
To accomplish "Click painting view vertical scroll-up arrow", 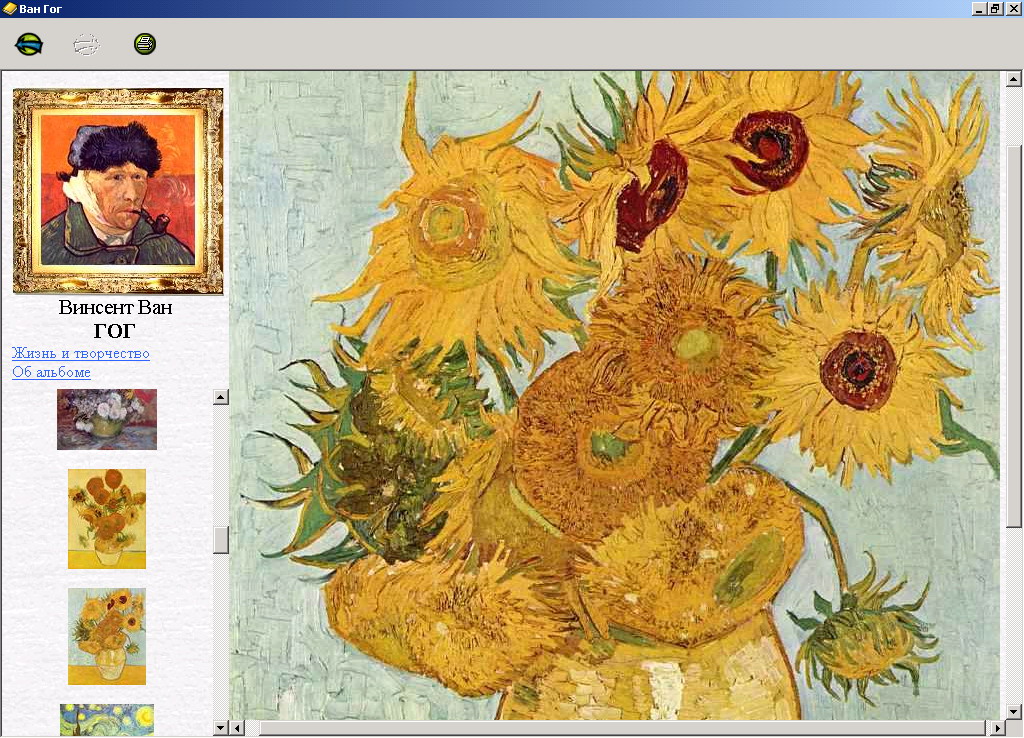I will (1014, 80).
